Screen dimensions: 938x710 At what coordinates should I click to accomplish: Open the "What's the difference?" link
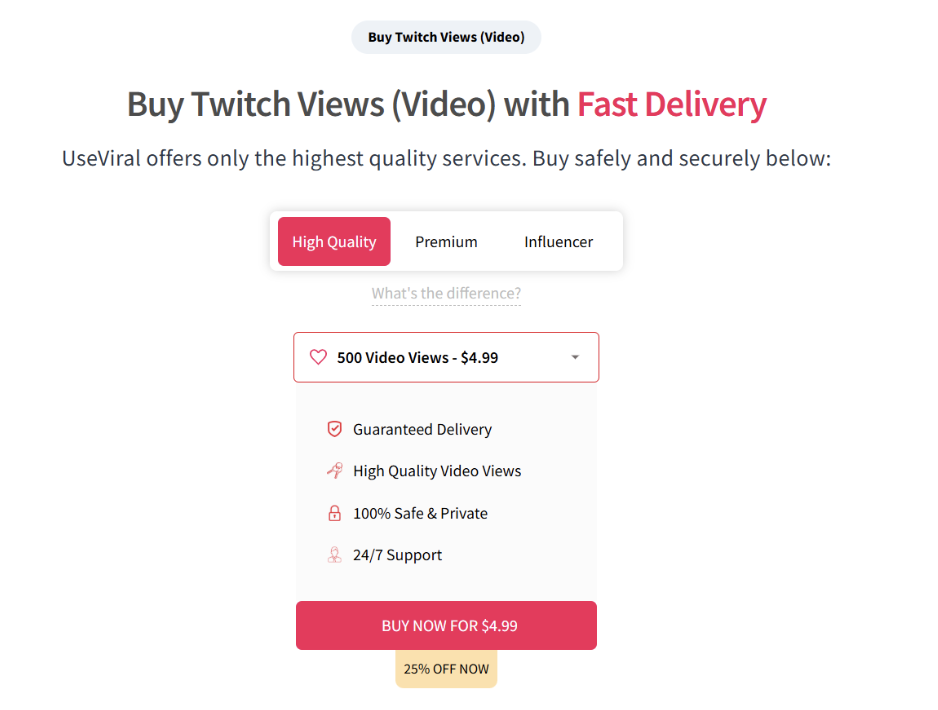(446, 293)
